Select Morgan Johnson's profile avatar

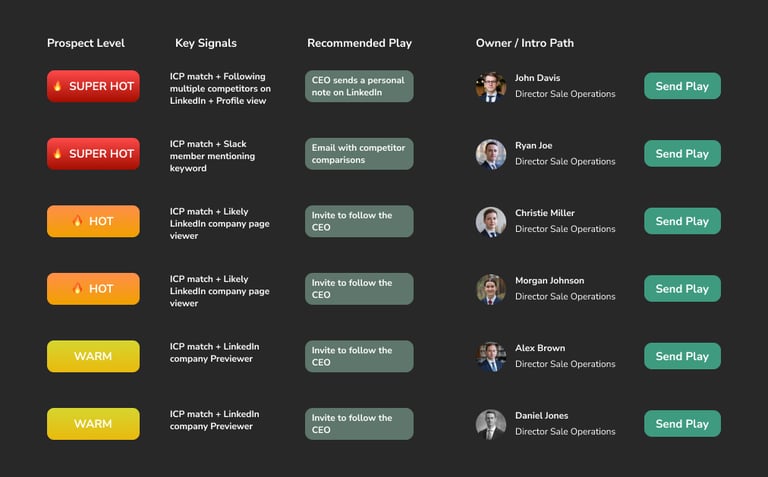[x=491, y=289]
